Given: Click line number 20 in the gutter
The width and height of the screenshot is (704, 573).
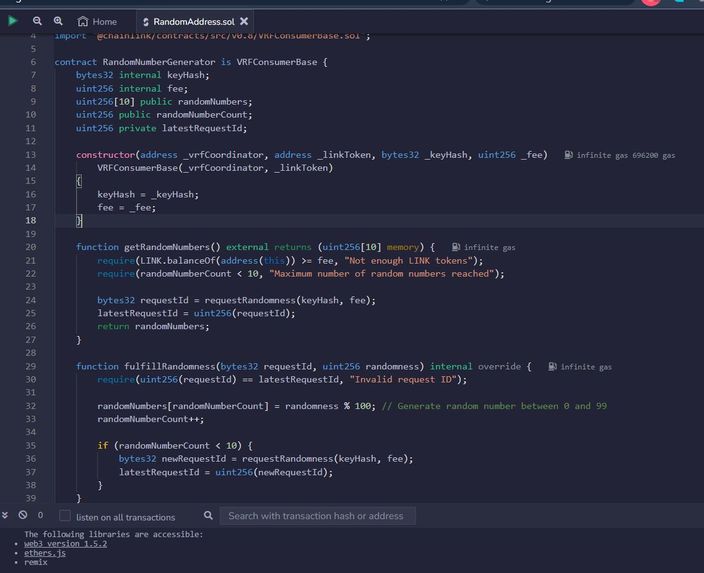Looking at the screenshot, I should click(31, 247).
